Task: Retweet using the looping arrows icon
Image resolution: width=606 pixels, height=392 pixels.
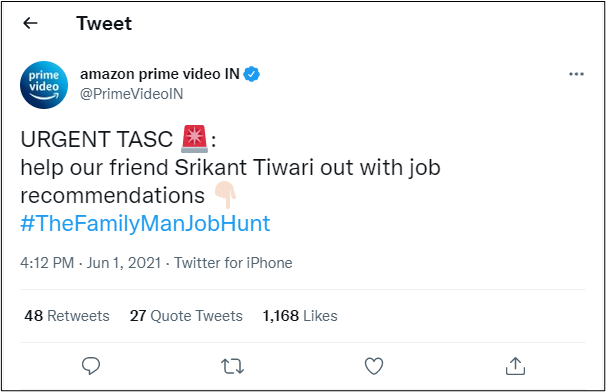Action: click(x=232, y=366)
